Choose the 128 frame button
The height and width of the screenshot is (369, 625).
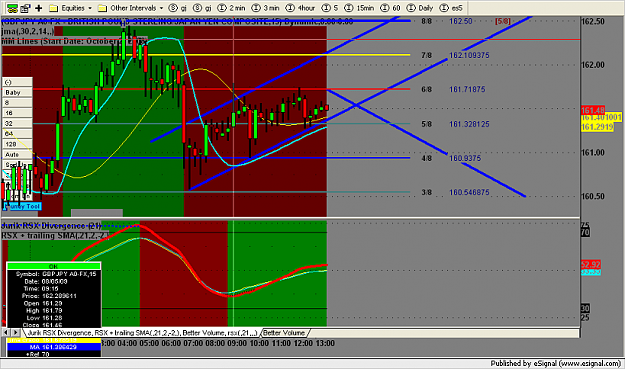coord(17,144)
